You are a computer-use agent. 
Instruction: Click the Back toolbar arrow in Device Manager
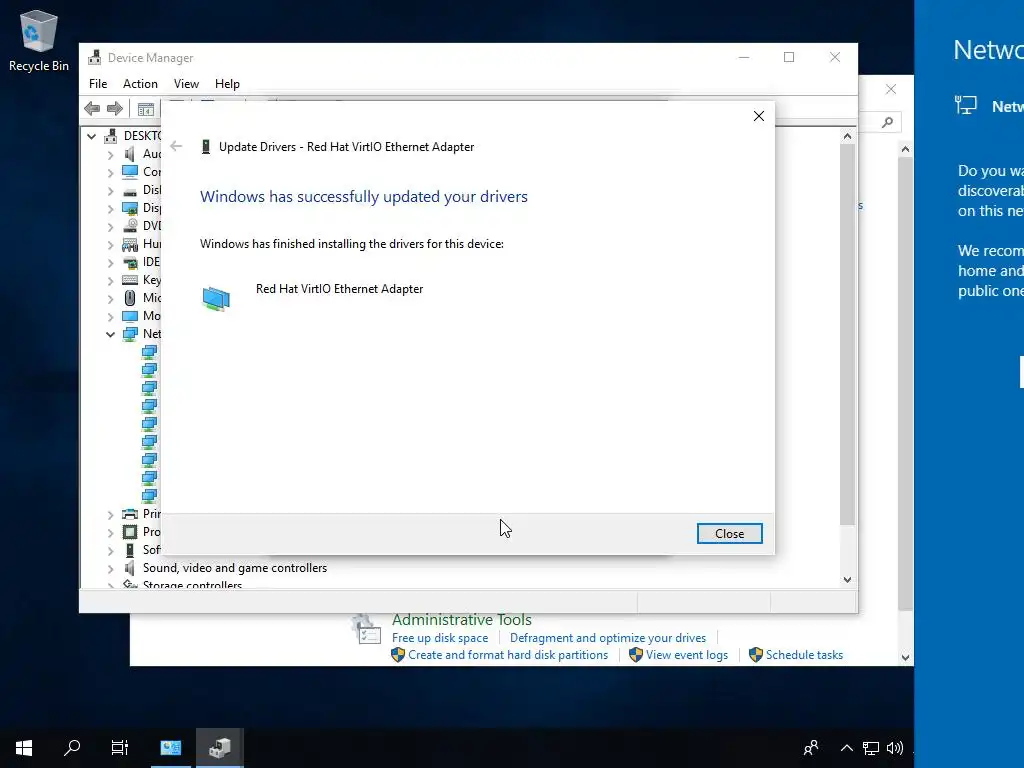click(92, 108)
